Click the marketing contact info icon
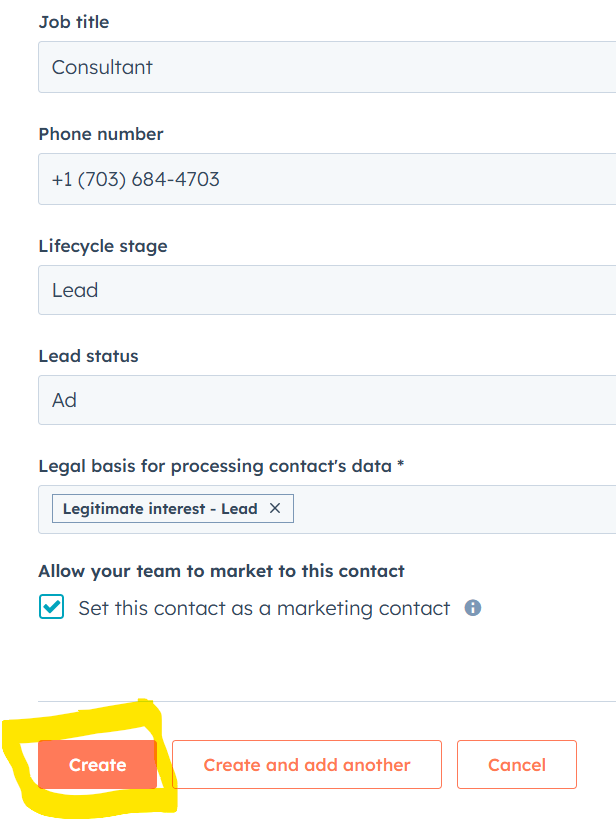 (x=473, y=608)
